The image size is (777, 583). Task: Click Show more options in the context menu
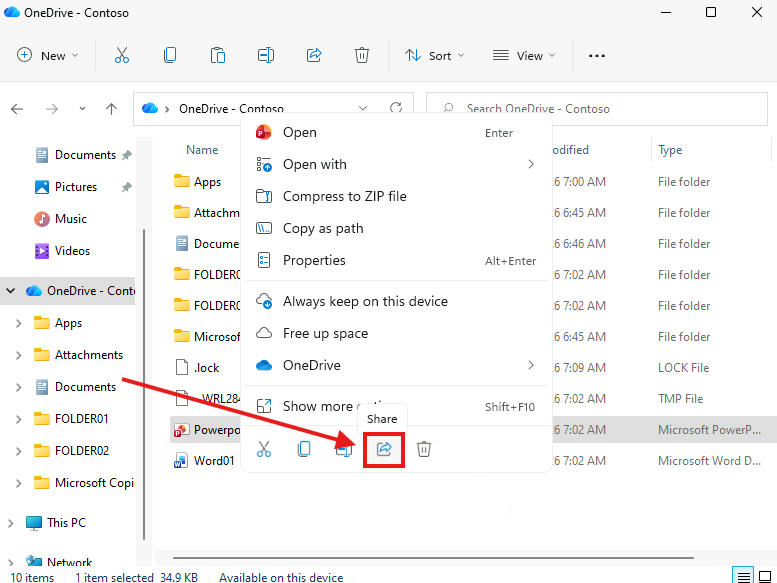coord(397,407)
